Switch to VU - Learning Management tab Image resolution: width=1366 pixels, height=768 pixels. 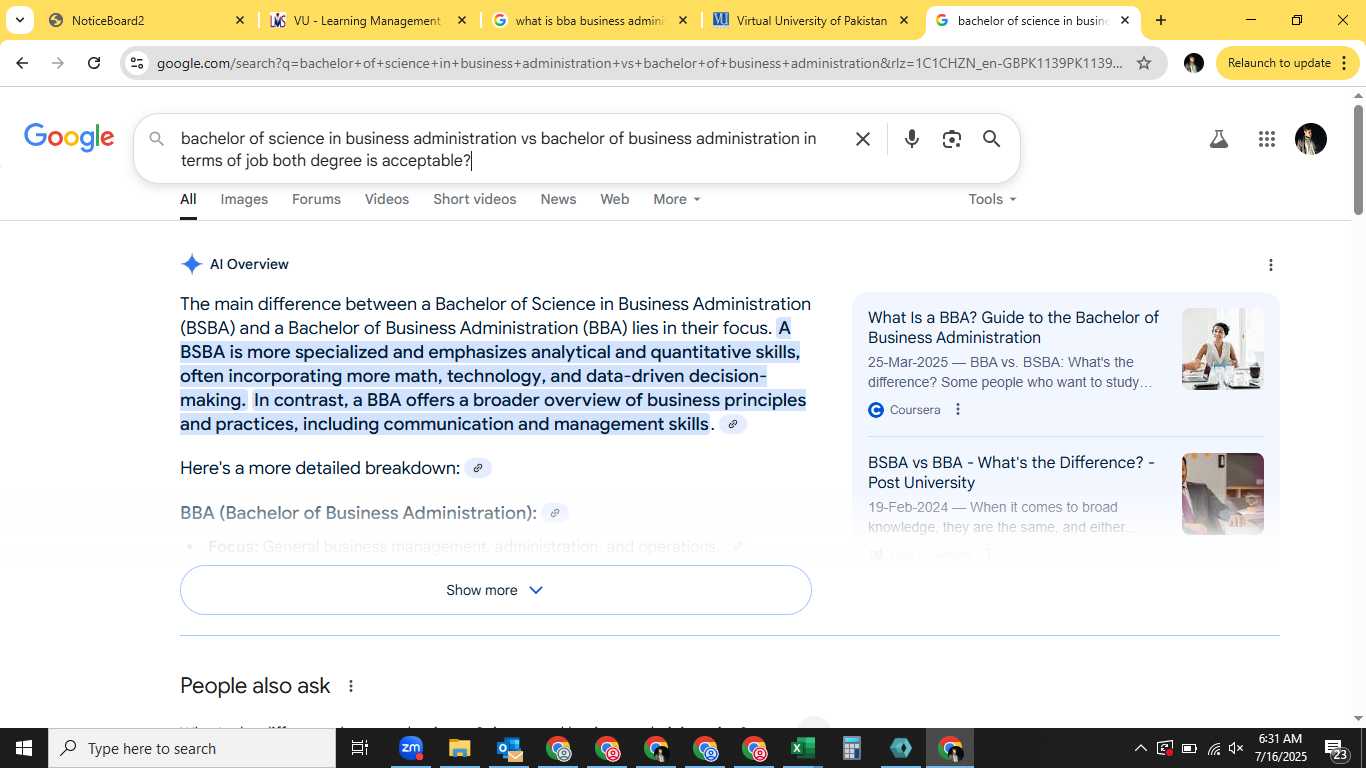[369, 20]
